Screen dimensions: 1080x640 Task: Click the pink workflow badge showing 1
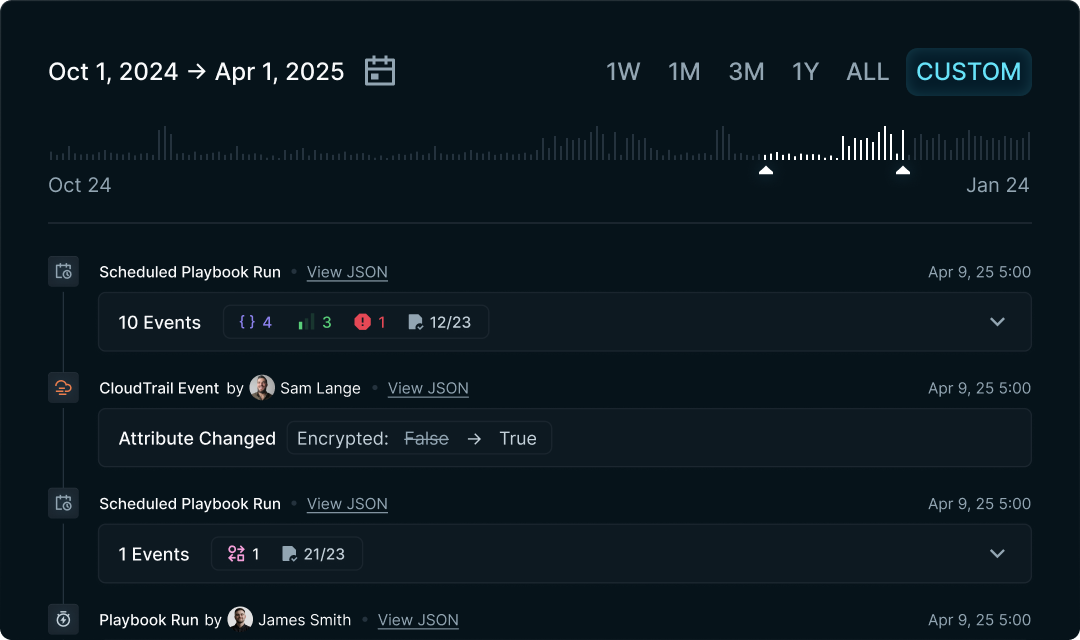(243, 553)
